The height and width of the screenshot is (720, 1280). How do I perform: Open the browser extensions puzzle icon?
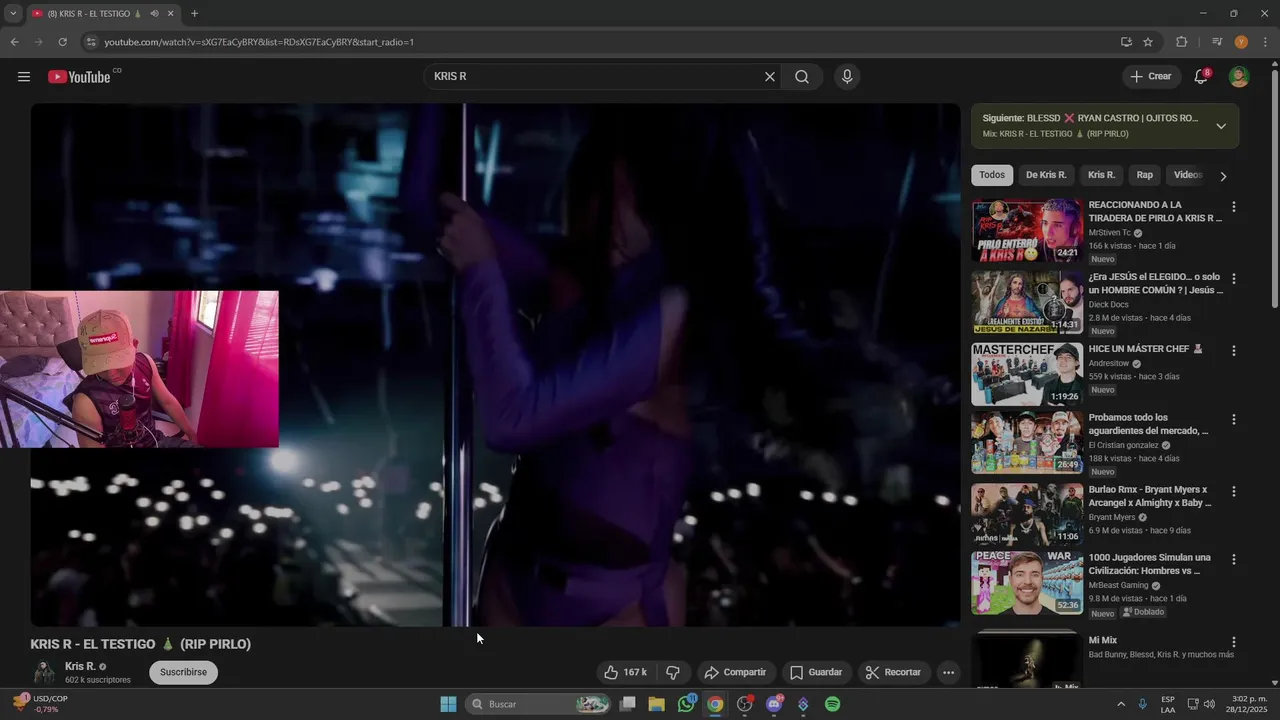[1182, 42]
